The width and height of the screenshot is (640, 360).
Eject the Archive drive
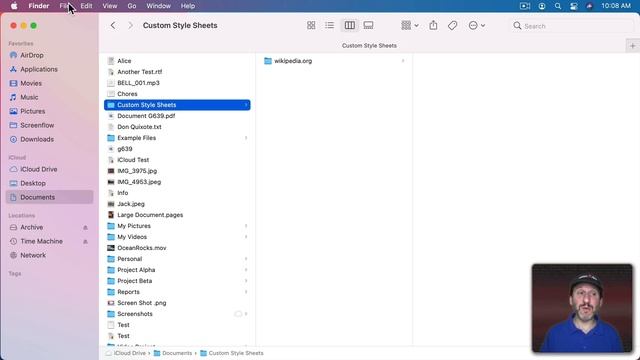click(85, 227)
